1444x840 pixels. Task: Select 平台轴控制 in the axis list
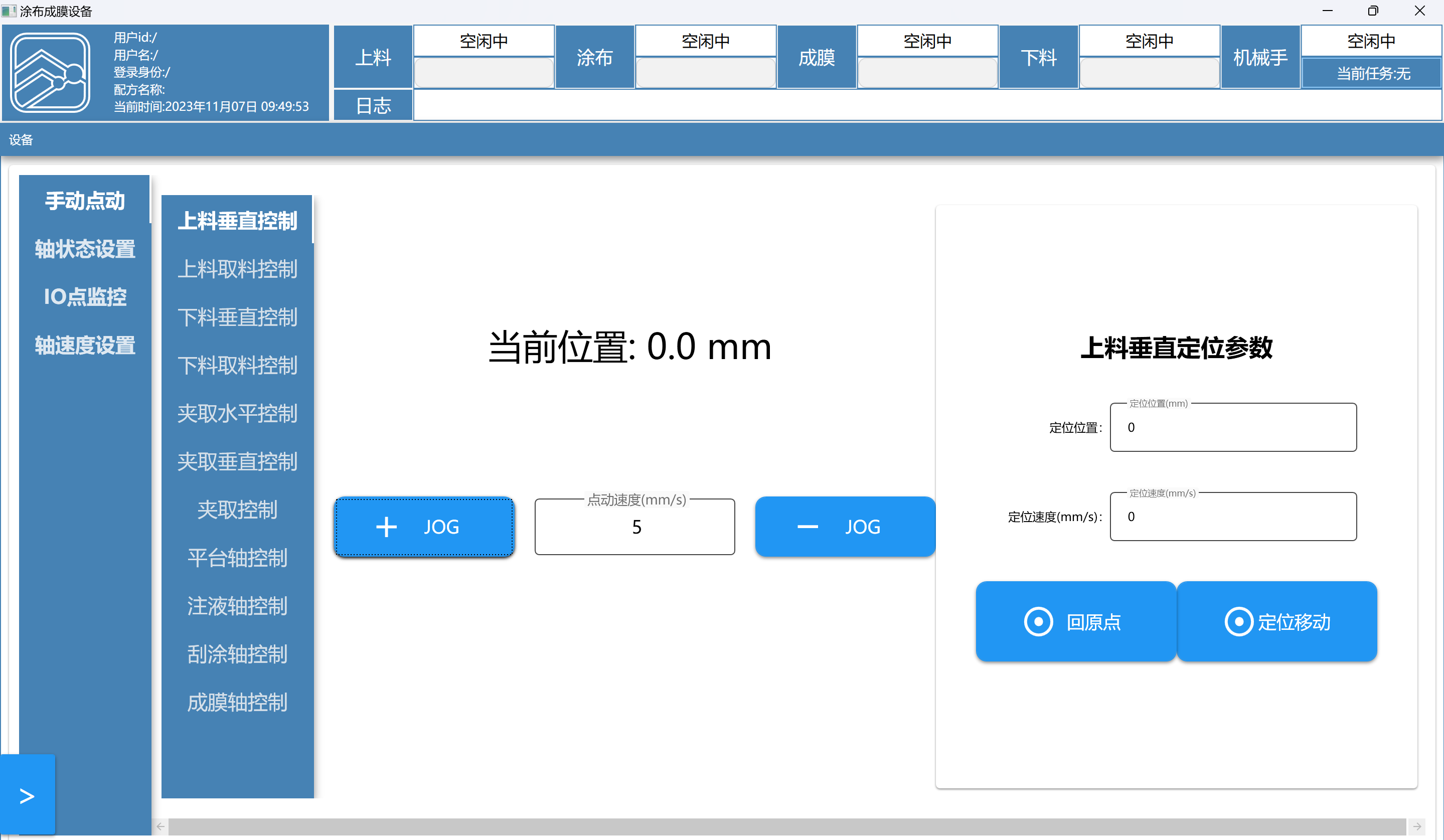click(237, 558)
